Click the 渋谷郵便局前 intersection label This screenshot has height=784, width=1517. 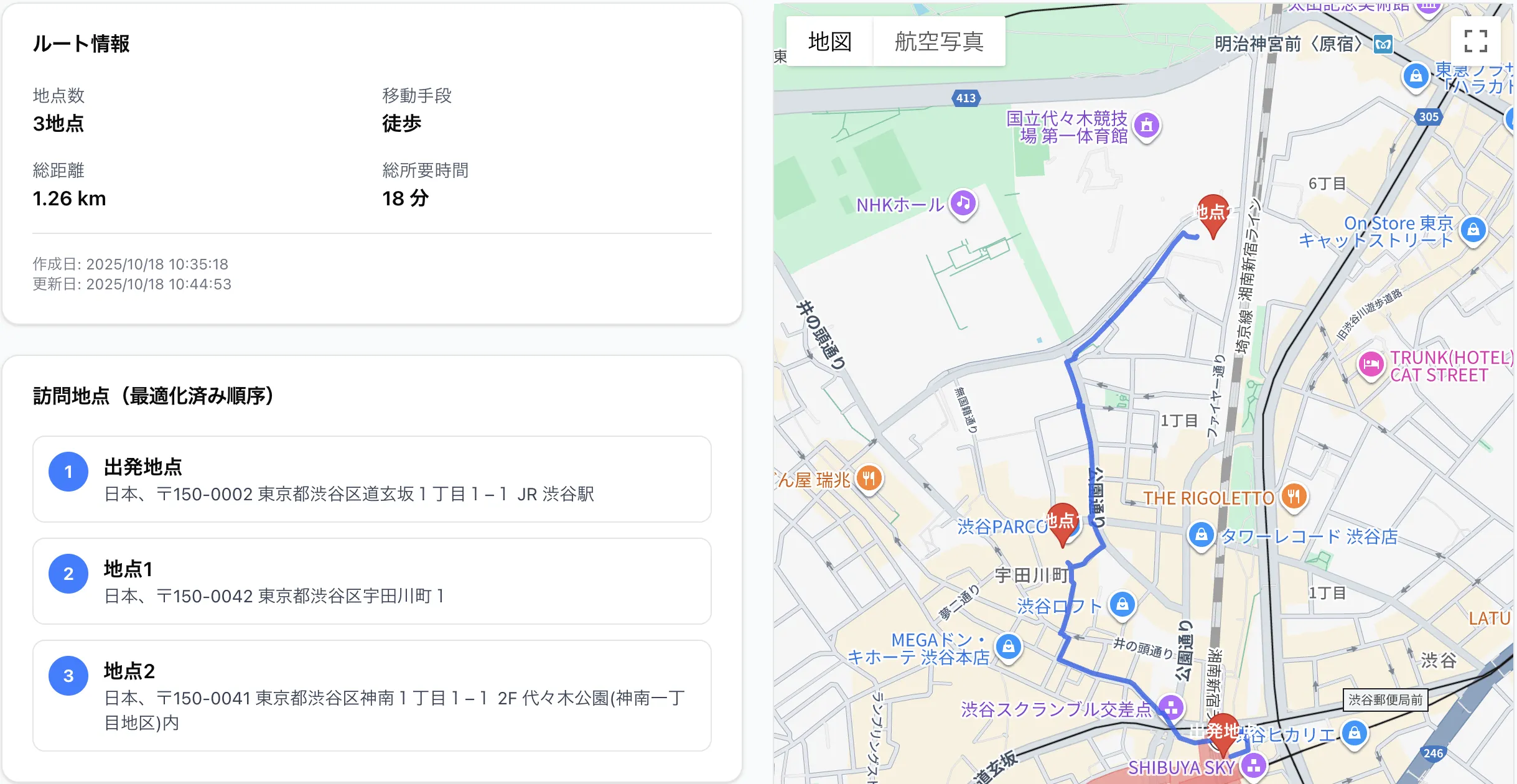pyautogui.click(x=1385, y=700)
